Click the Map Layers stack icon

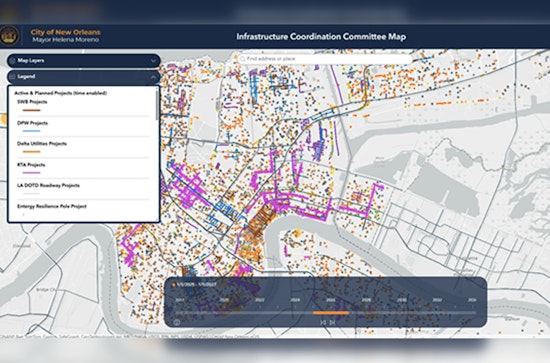[x=13, y=61]
